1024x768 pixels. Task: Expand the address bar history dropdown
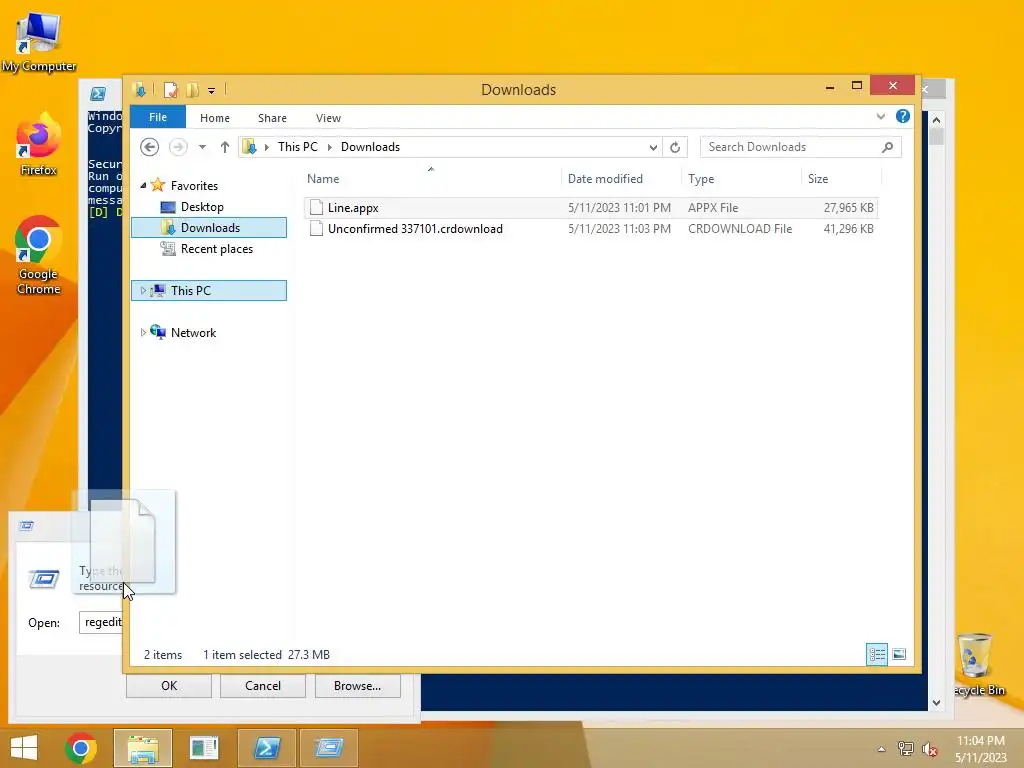[653, 148]
